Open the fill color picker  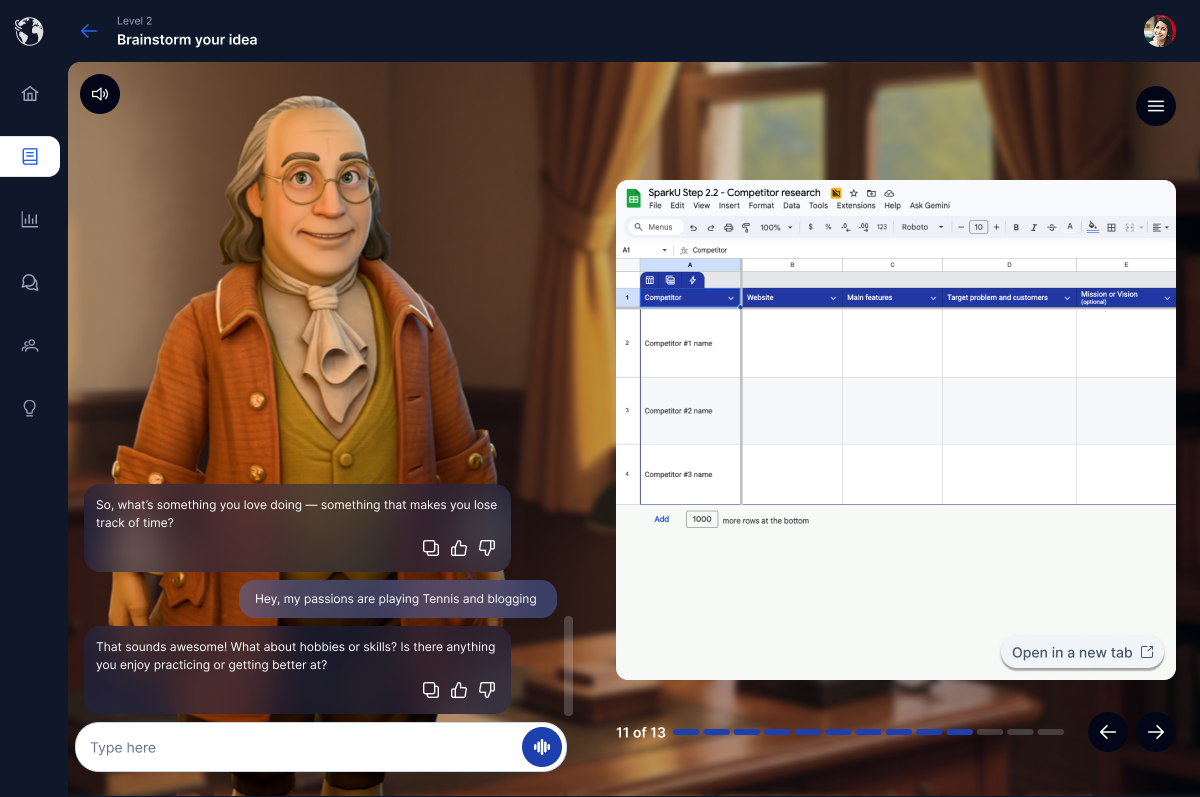click(x=1093, y=227)
